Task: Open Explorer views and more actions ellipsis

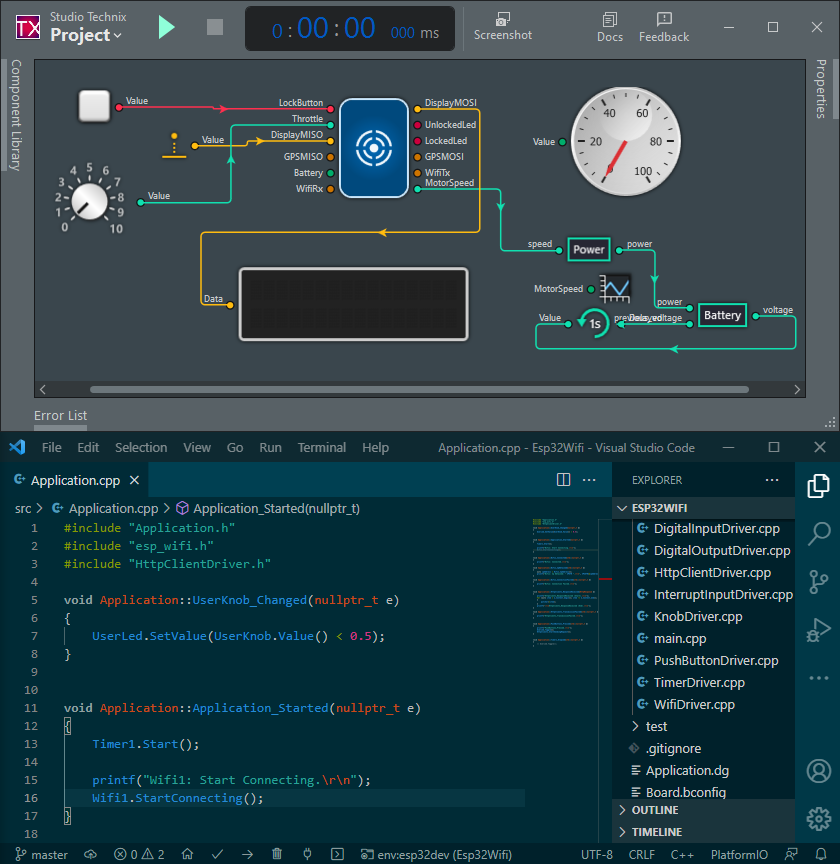Action: pyautogui.click(x=772, y=480)
